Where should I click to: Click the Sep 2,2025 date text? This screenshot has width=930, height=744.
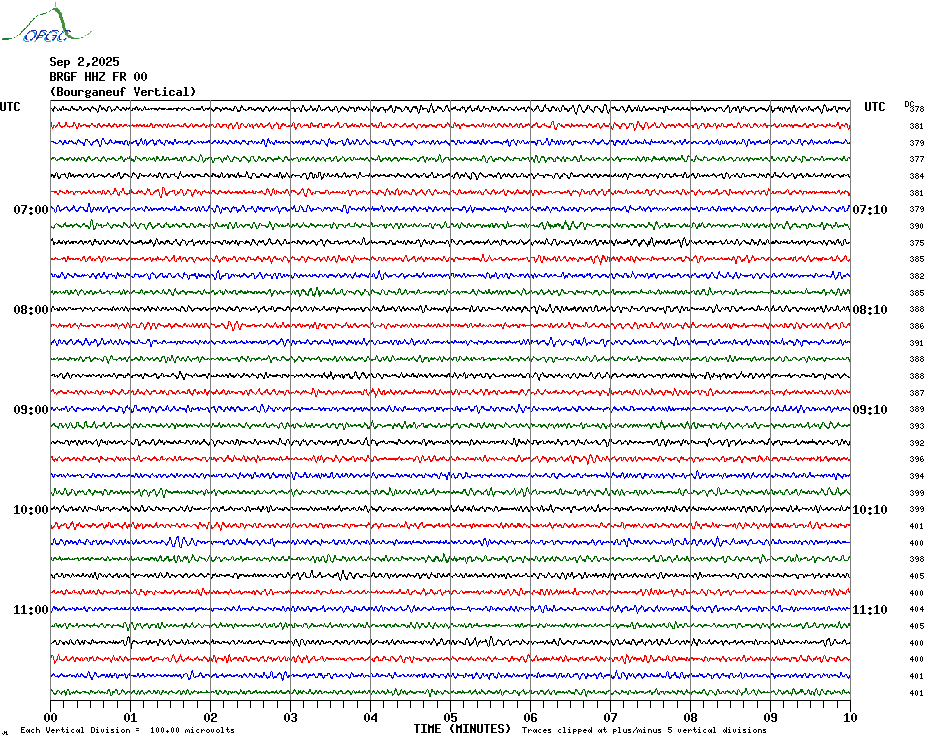pos(84,62)
